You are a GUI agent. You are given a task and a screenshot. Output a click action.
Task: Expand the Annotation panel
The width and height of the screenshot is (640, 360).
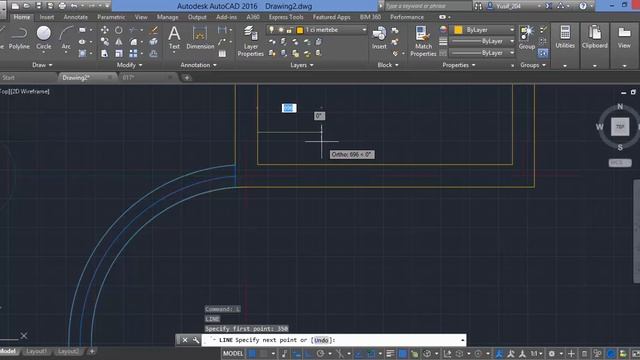click(198, 65)
